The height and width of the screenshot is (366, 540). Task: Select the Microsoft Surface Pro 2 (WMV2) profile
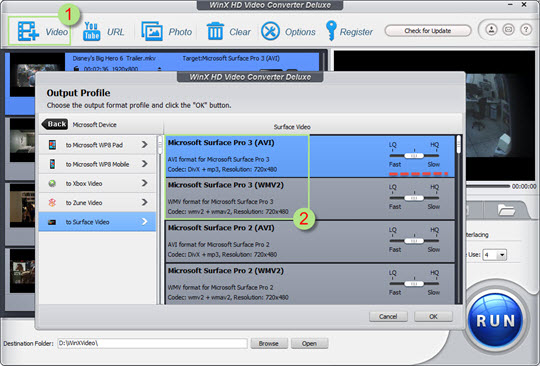[x=310, y=284]
